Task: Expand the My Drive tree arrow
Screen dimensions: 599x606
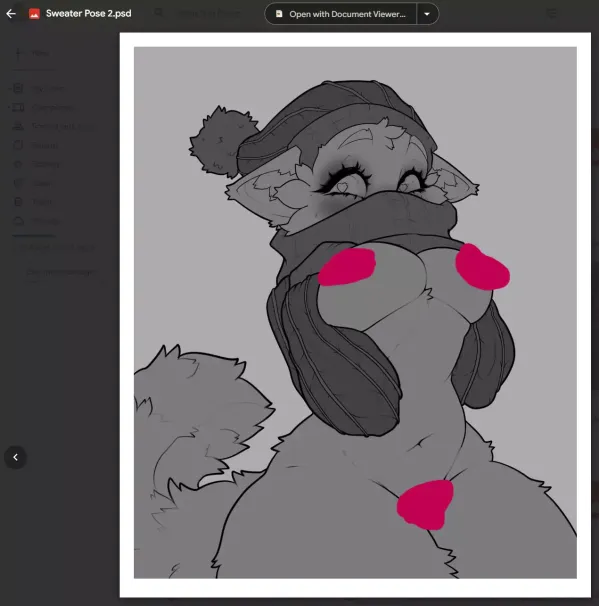Action: (x=9, y=89)
